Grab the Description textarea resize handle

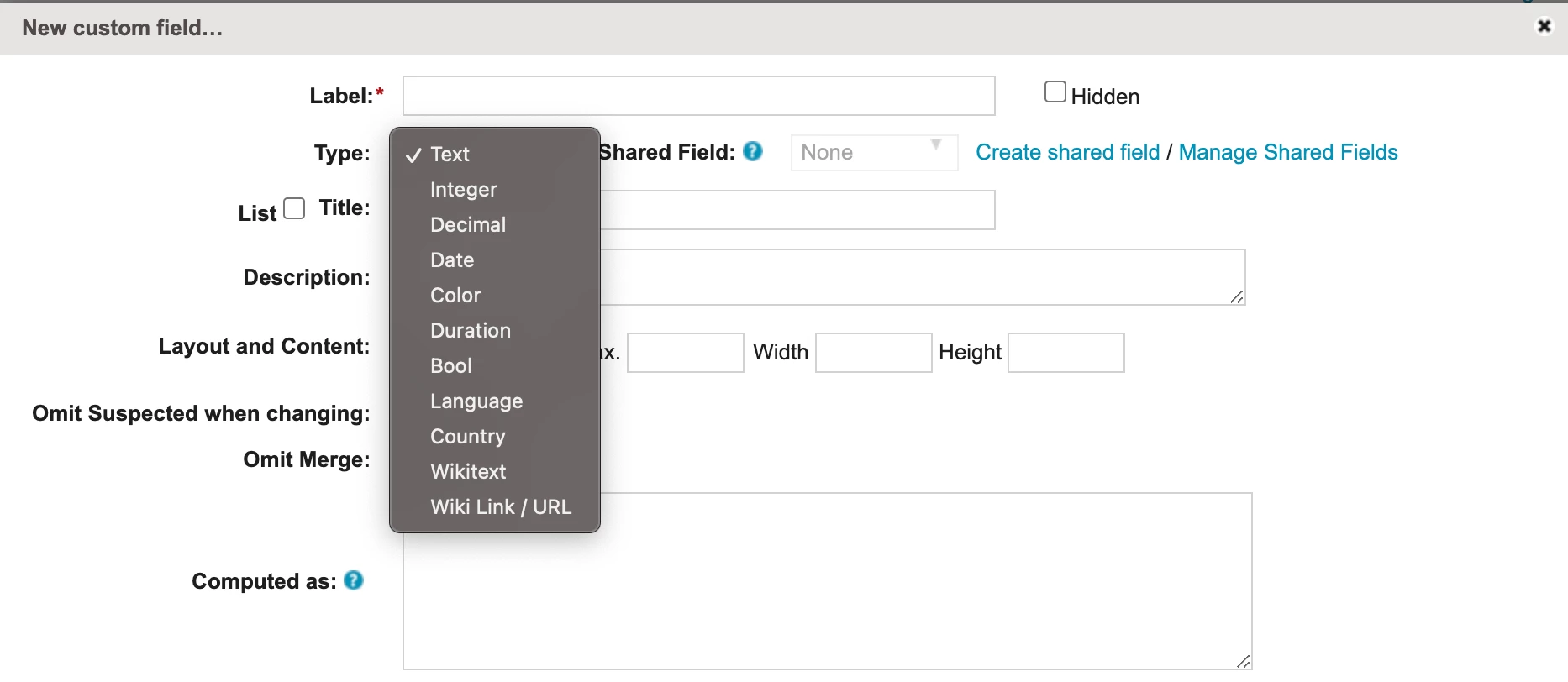[1237, 297]
